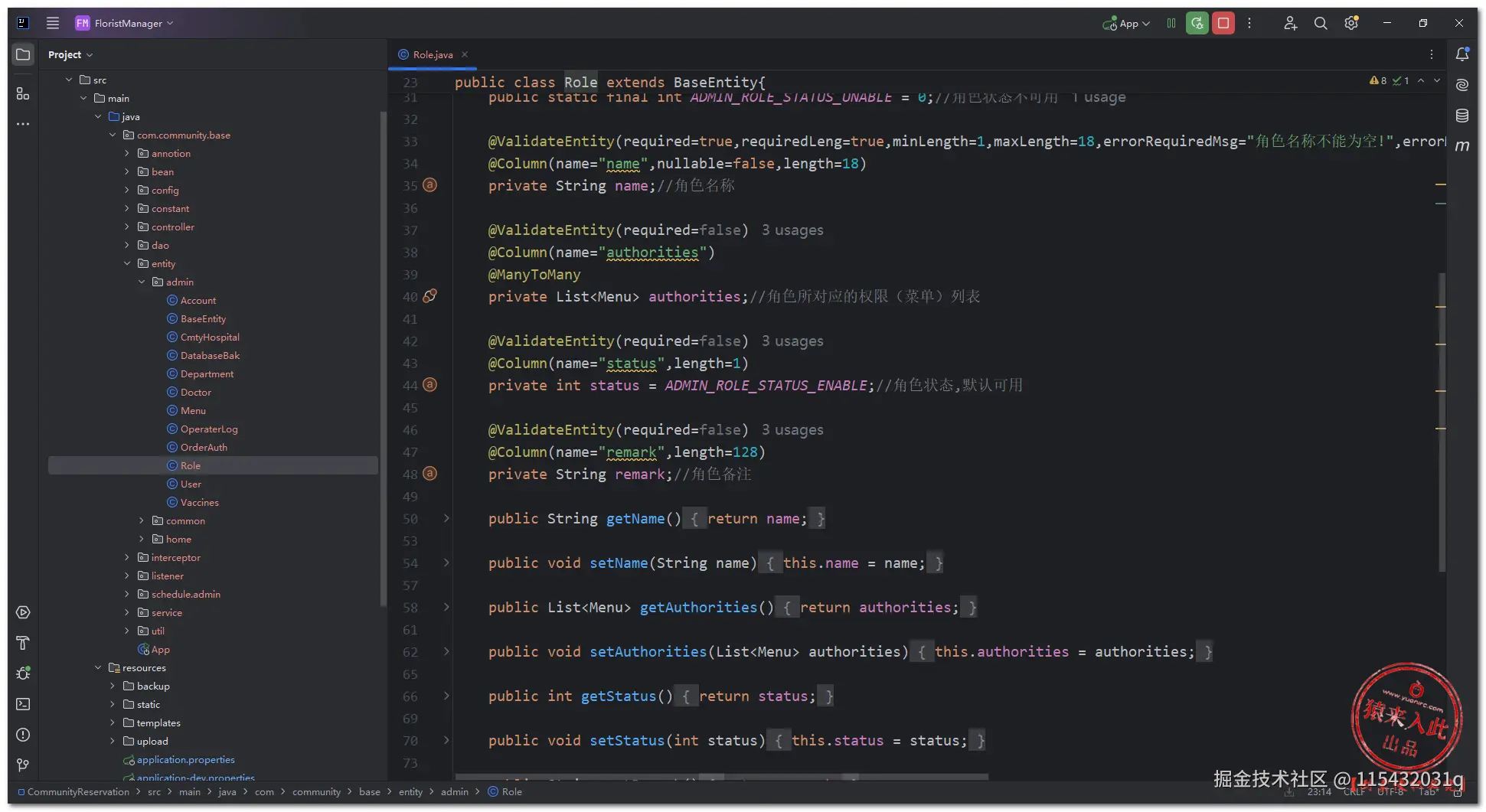Go to previous highlighted error
1486x812 pixels.
tap(1421, 80)
